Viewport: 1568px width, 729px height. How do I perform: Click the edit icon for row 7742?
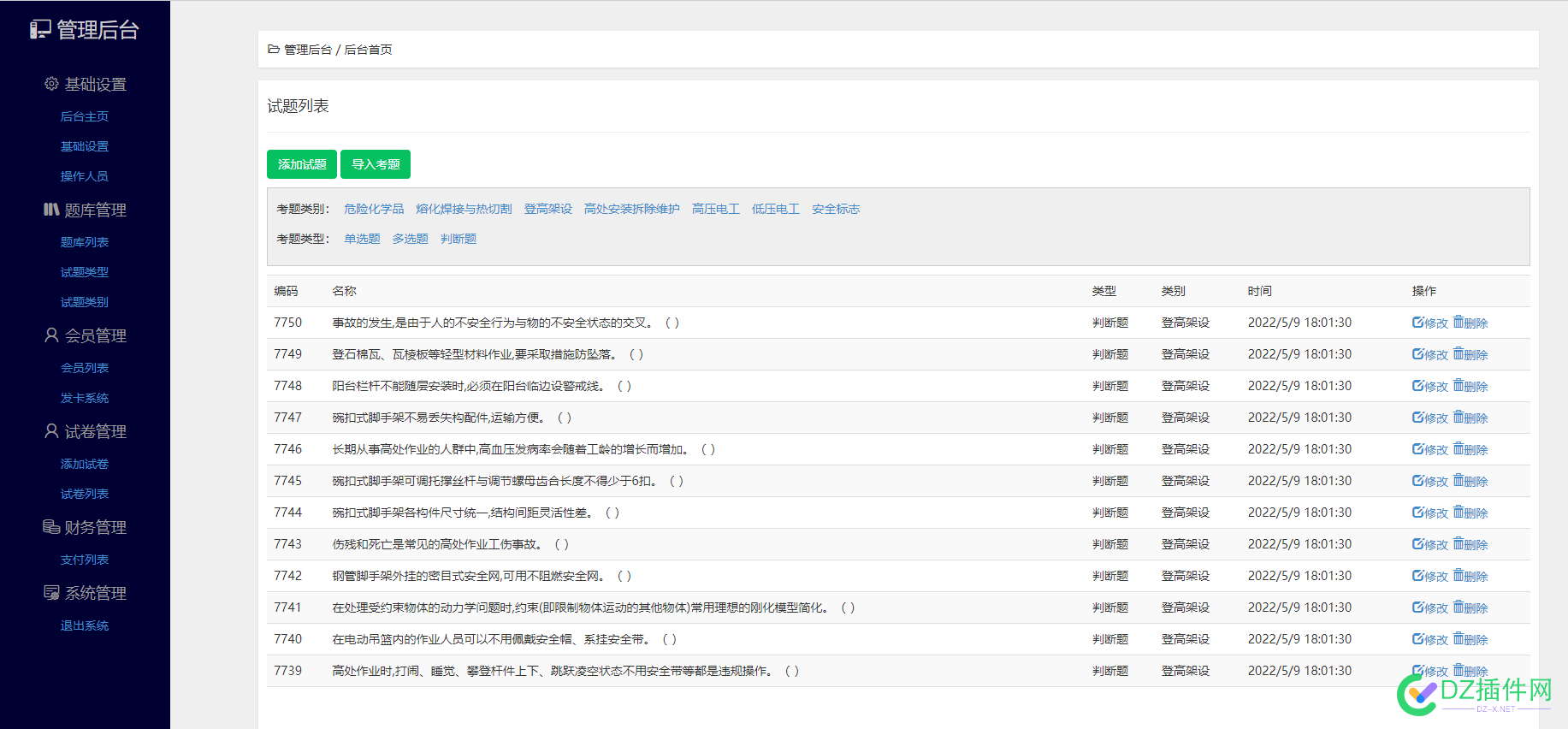click(x=1417, y=575)
